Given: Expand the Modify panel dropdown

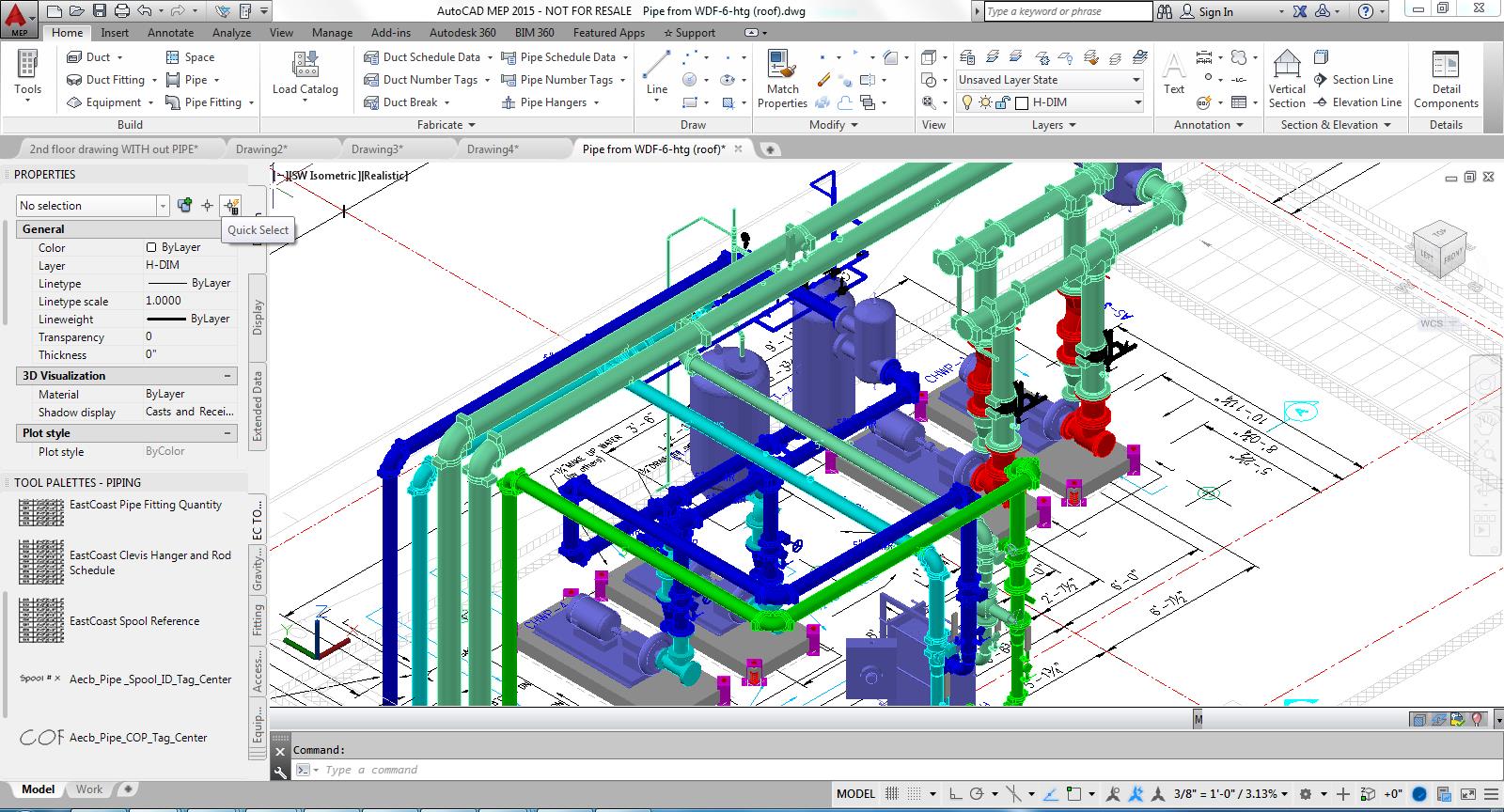Looking at the screenshot, I should 834,125.
